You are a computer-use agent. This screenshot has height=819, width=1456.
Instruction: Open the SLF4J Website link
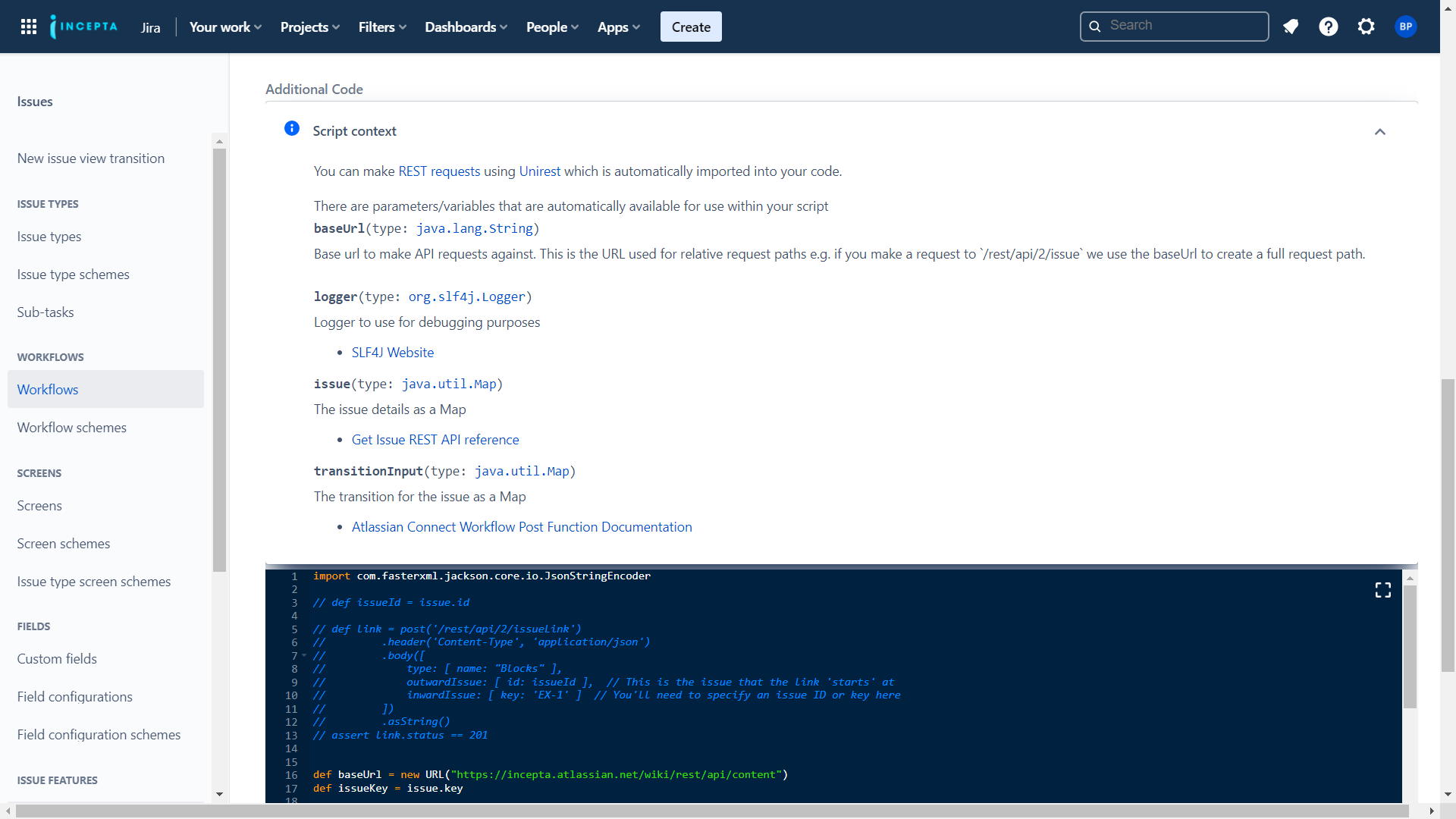[x=392, y=352]
